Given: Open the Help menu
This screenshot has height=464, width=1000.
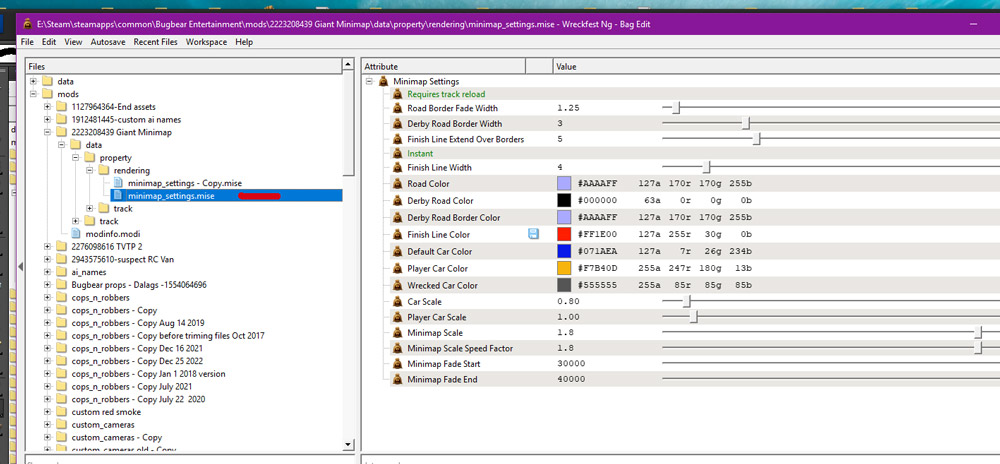Looking at the screenshot, I should [x=244, y=42].
